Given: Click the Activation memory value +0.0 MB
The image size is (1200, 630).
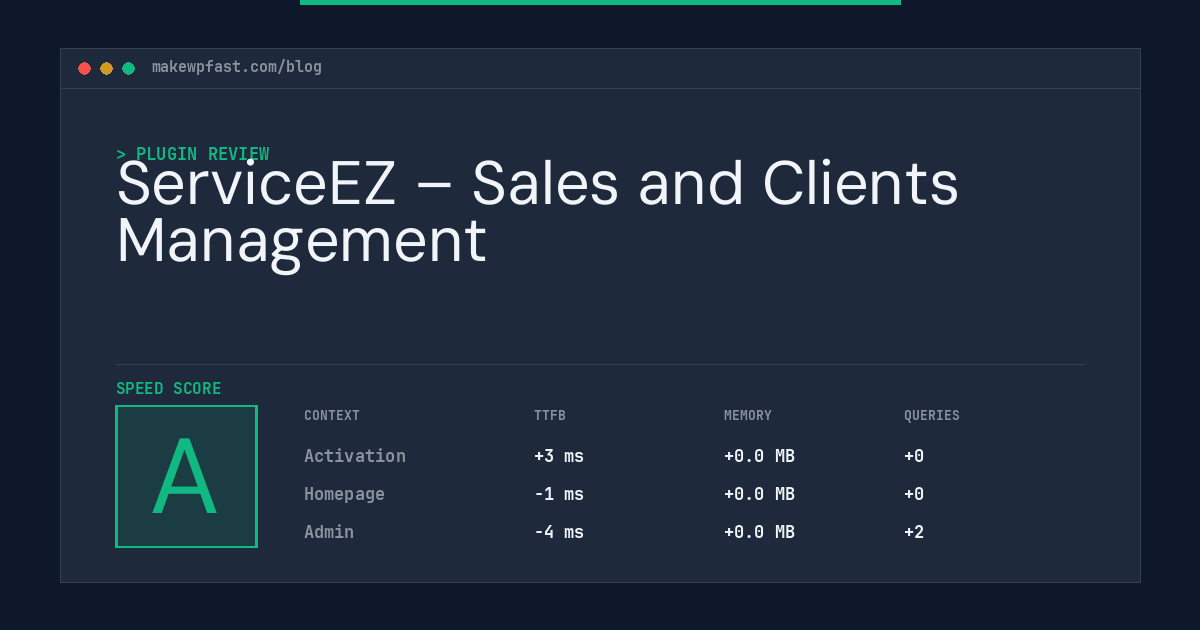Looking at the screenshot, I should coord(759,456).
